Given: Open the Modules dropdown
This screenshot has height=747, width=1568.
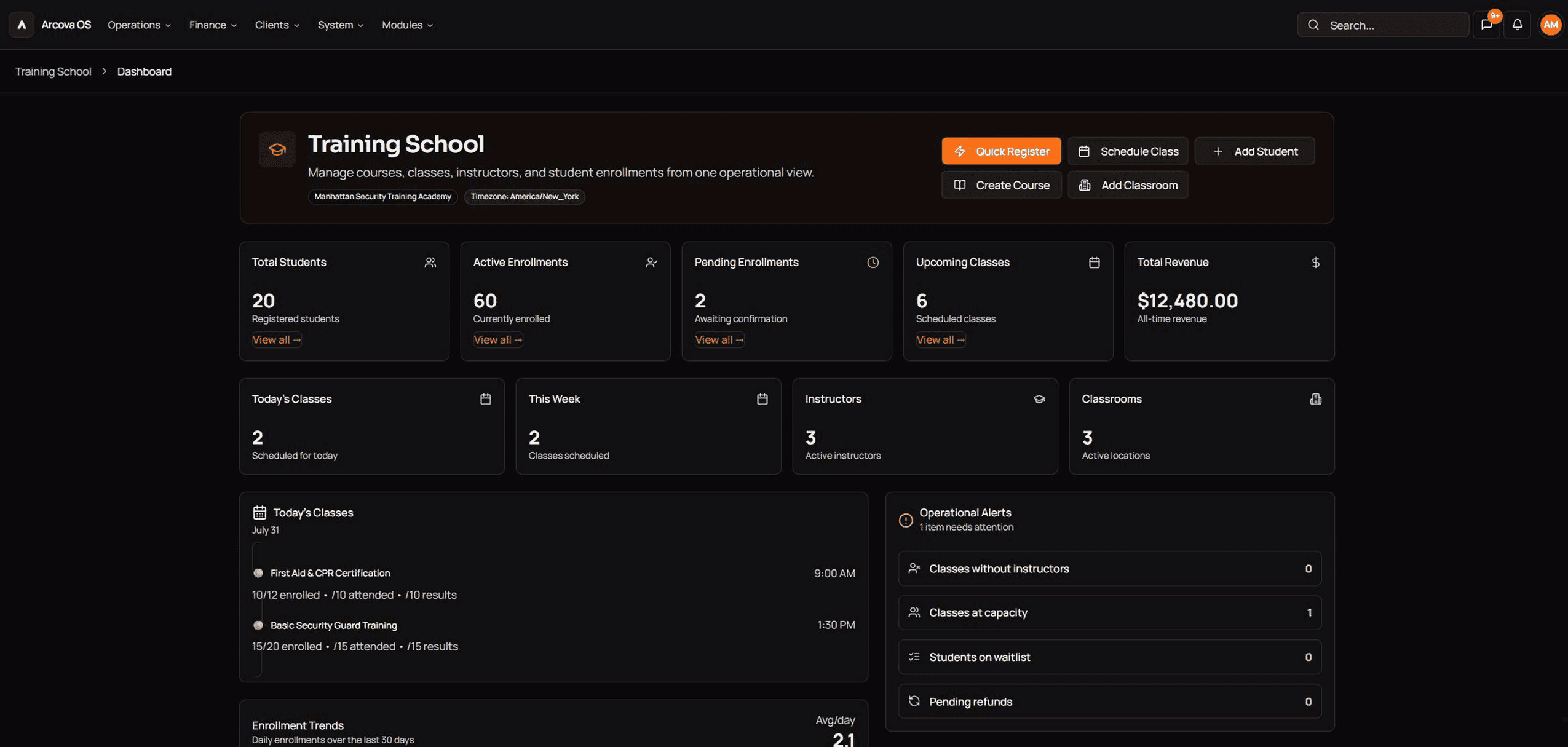Looking at the screenshot, I should coord(407,25).
